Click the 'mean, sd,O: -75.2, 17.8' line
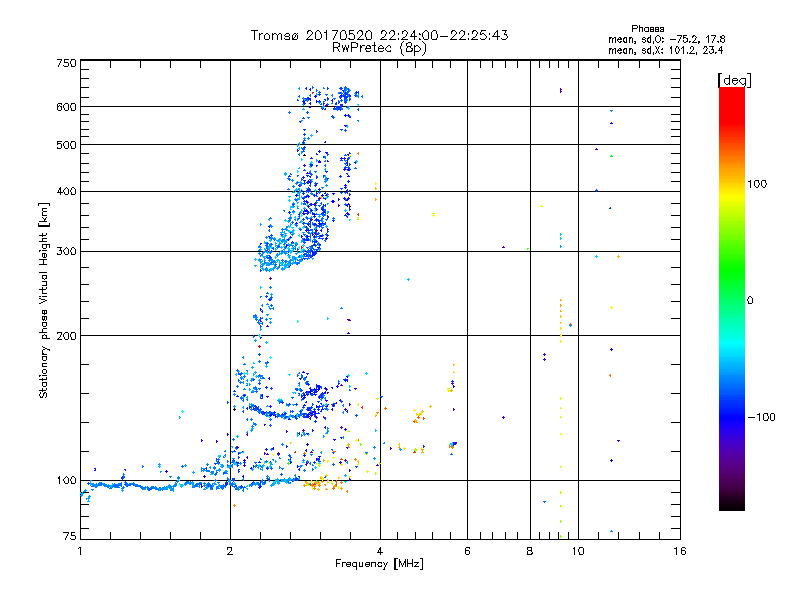The width and height of the screenshot is (800, 600). (x=666, y=39)
